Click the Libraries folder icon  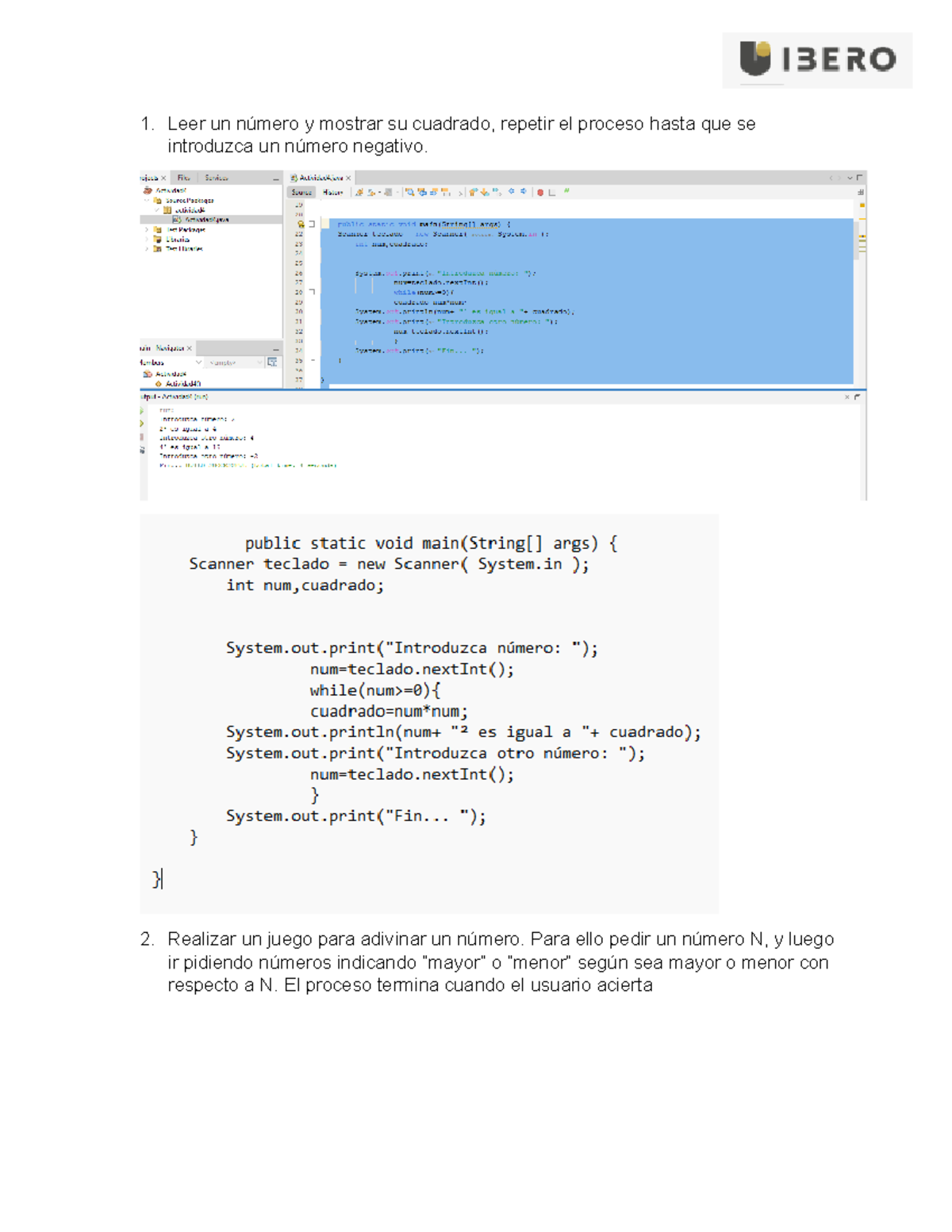tap(158, 239)
